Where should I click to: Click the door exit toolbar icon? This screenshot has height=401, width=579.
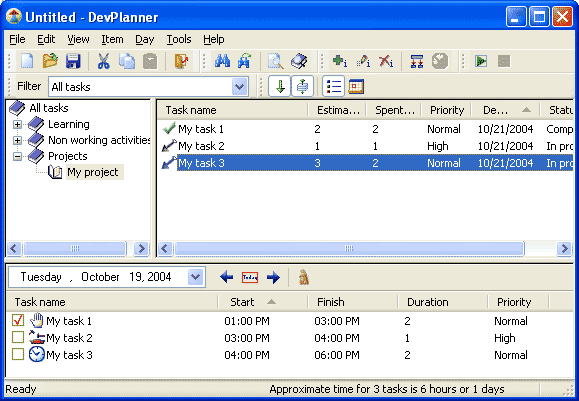[181, 61]
